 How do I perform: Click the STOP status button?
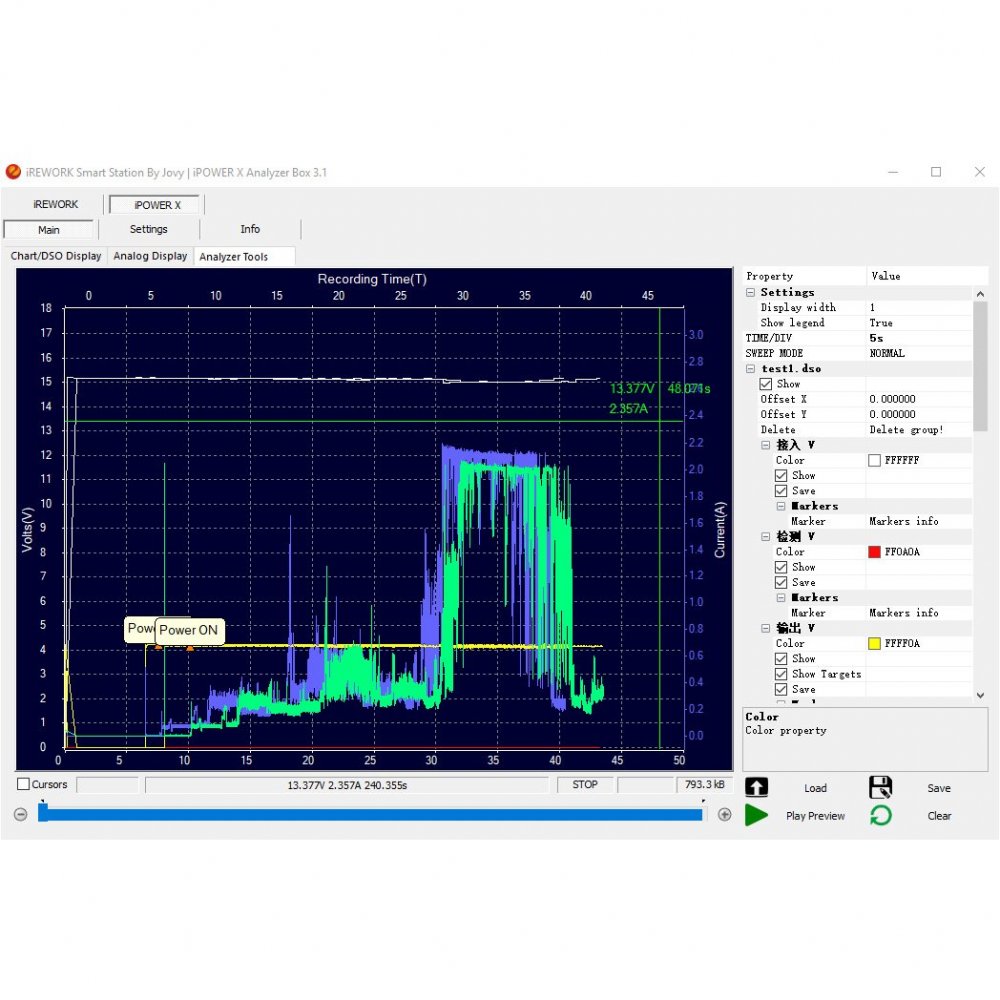(x=584, y=784)
